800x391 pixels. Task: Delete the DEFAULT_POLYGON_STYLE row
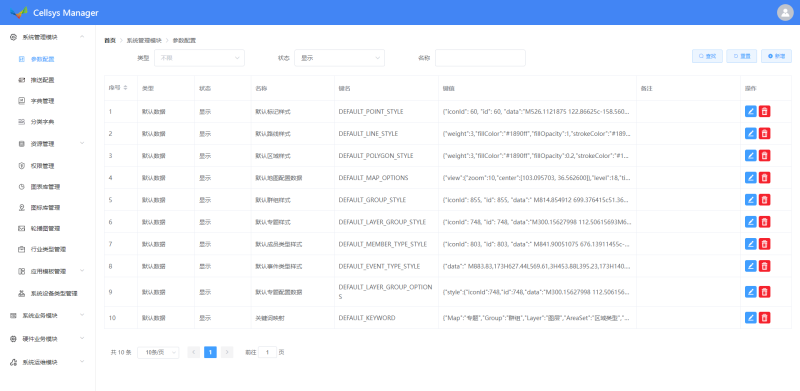(x=764, y=155)
